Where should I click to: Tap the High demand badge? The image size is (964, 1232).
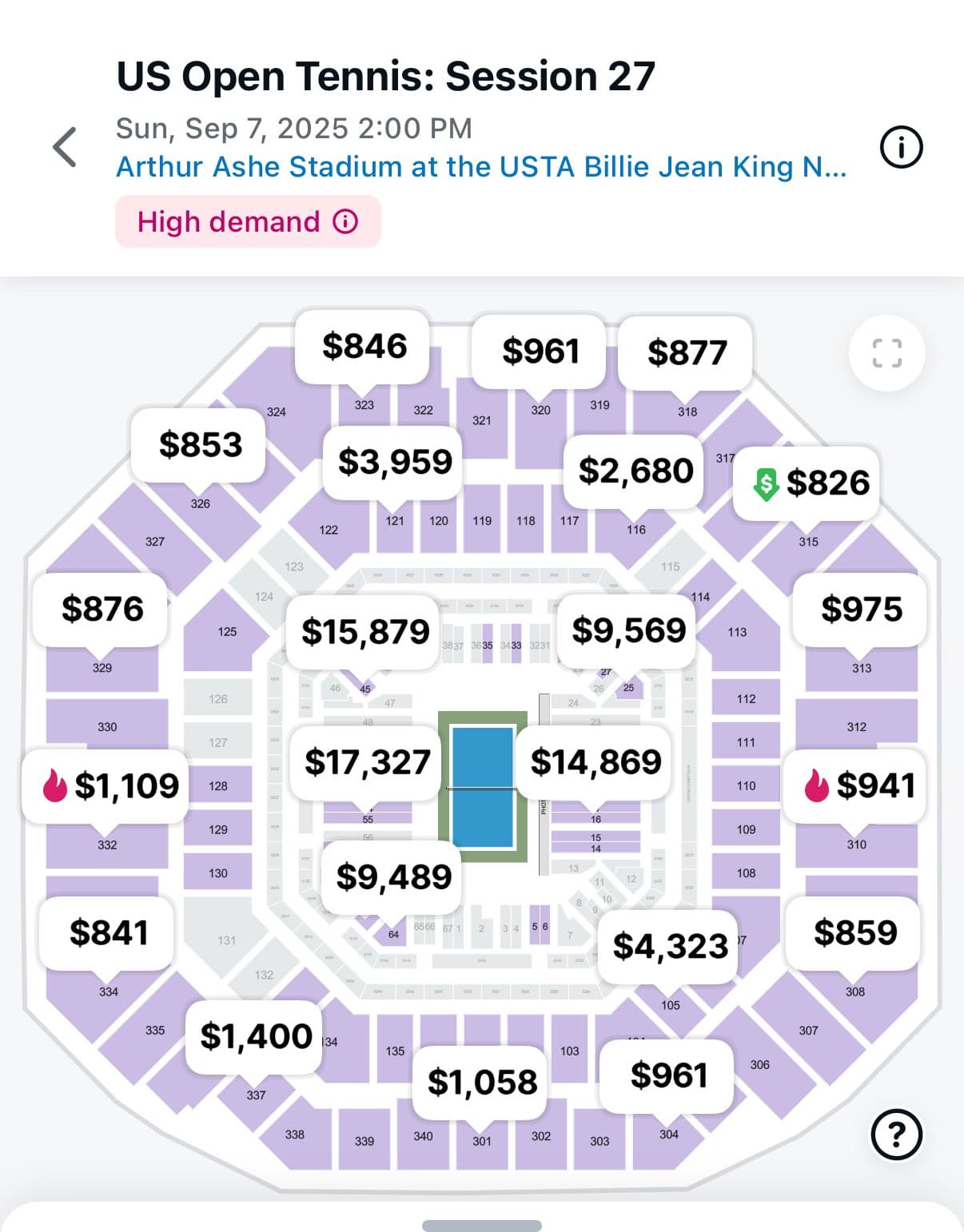[x=248, y=221]
